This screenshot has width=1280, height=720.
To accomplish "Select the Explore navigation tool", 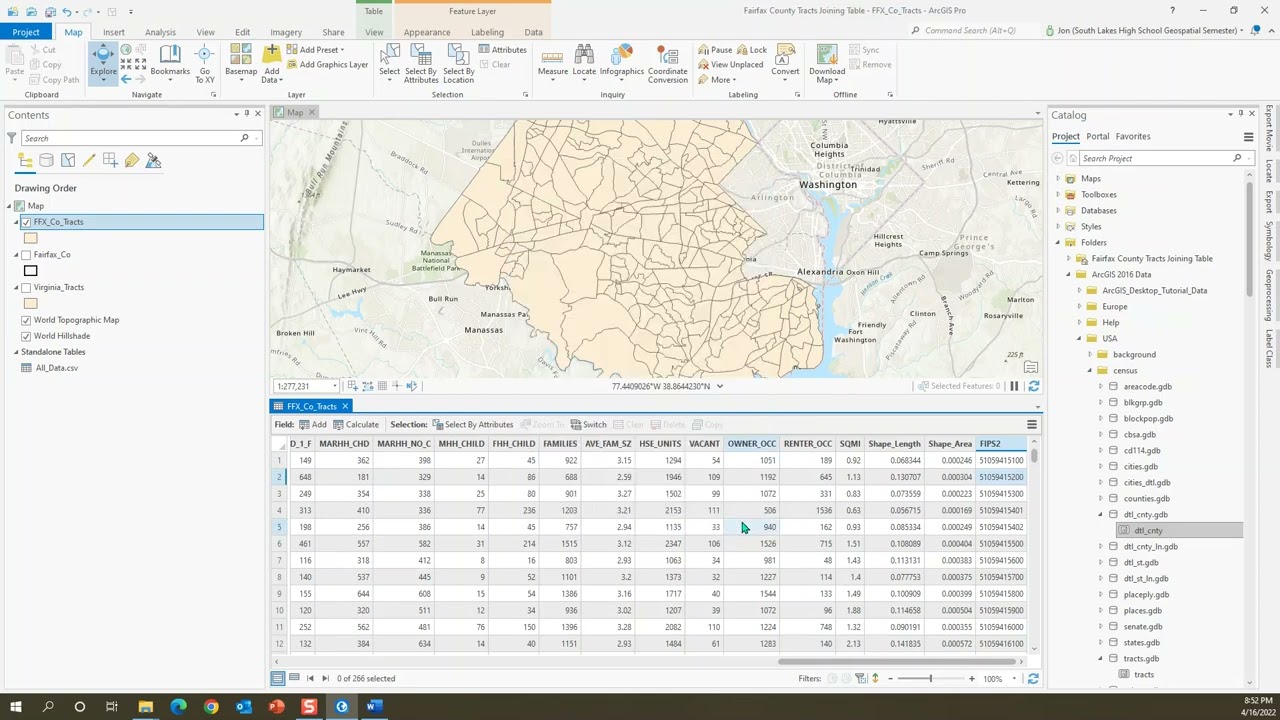I will click(x=103, y=62).
